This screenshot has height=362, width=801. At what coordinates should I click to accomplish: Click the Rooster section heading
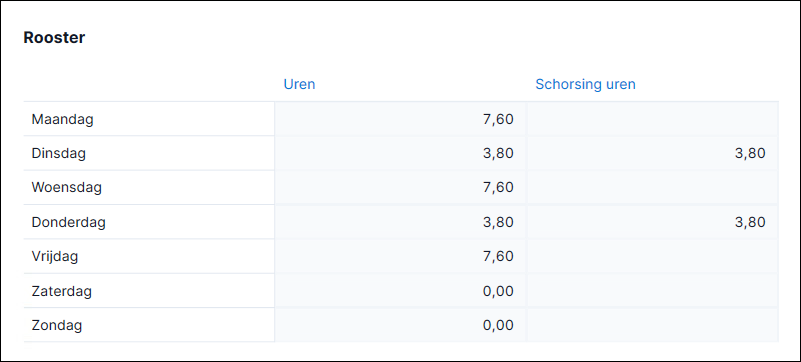coord(54,38)
